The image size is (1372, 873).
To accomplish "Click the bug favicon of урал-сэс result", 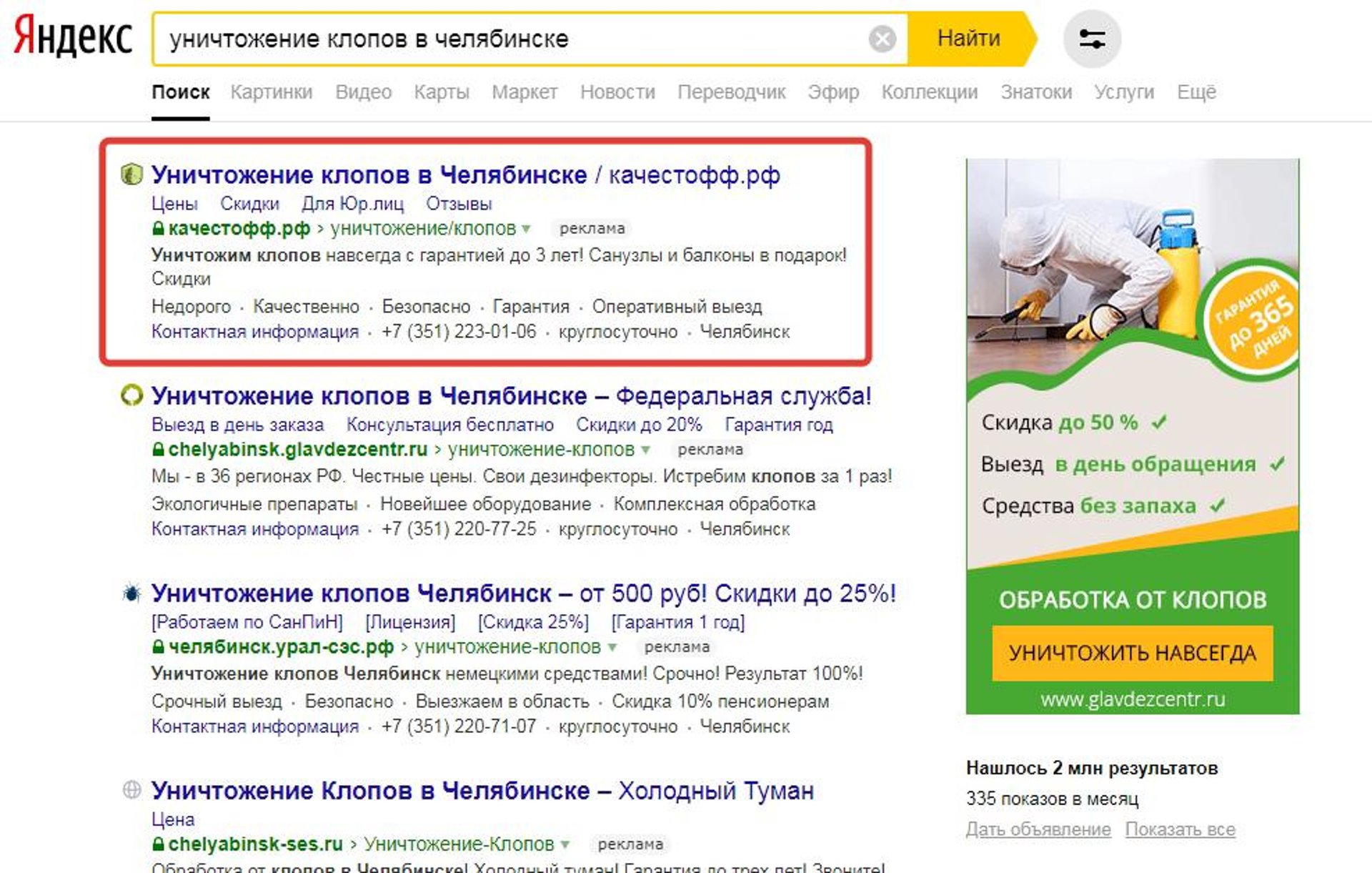I will (131, 593).
